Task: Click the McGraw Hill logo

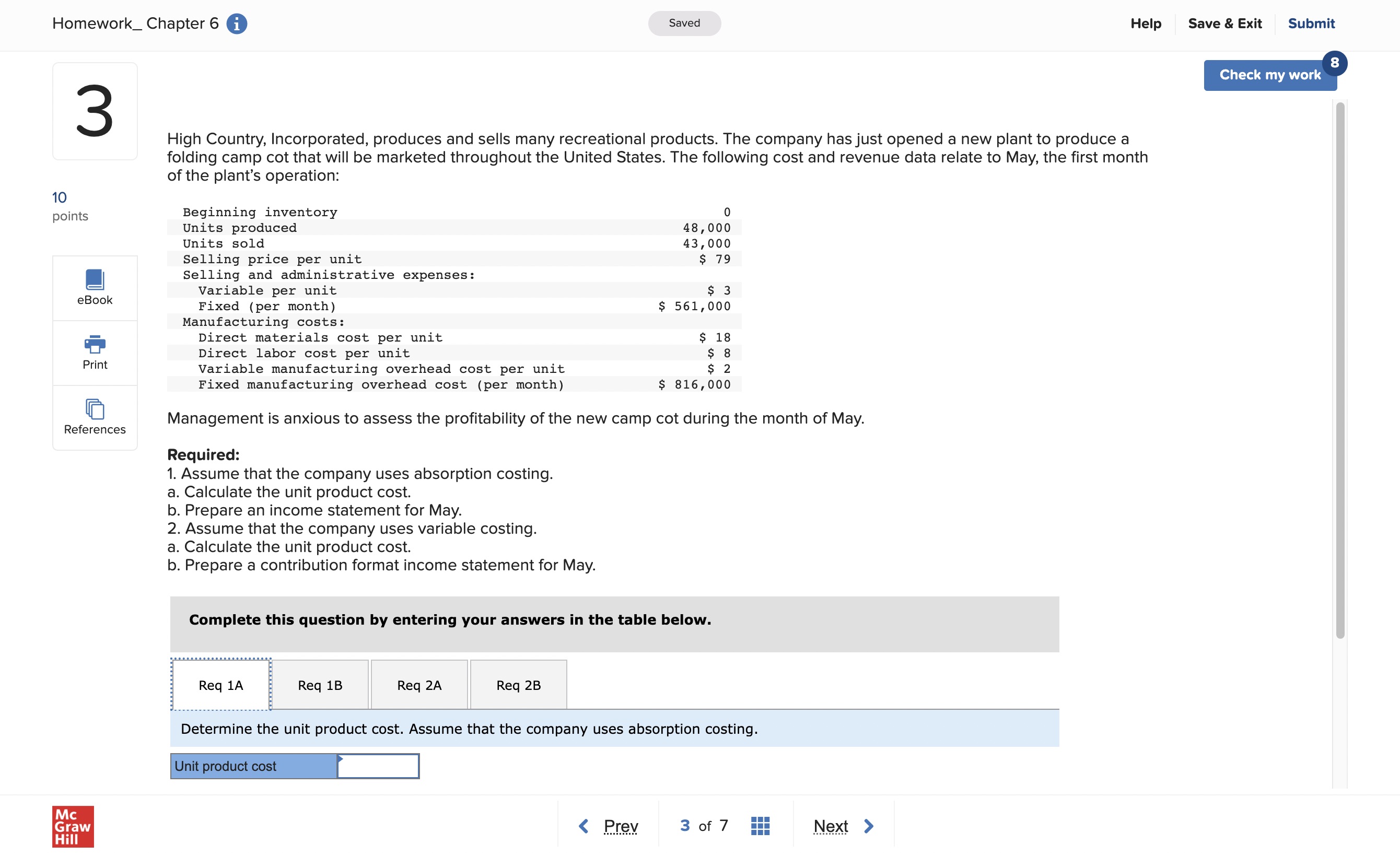Action: pos(72,826)
